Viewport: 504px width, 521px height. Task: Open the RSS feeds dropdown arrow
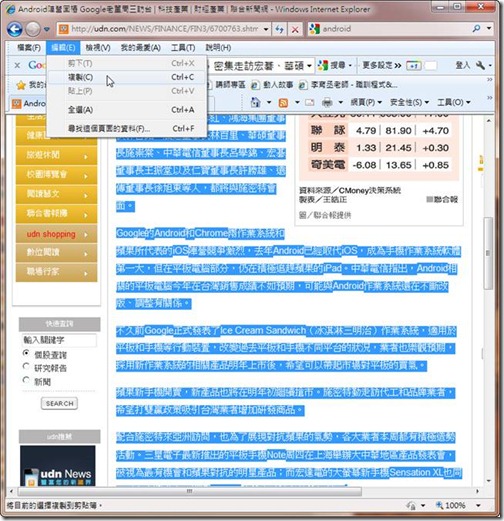tap(297, 102)
